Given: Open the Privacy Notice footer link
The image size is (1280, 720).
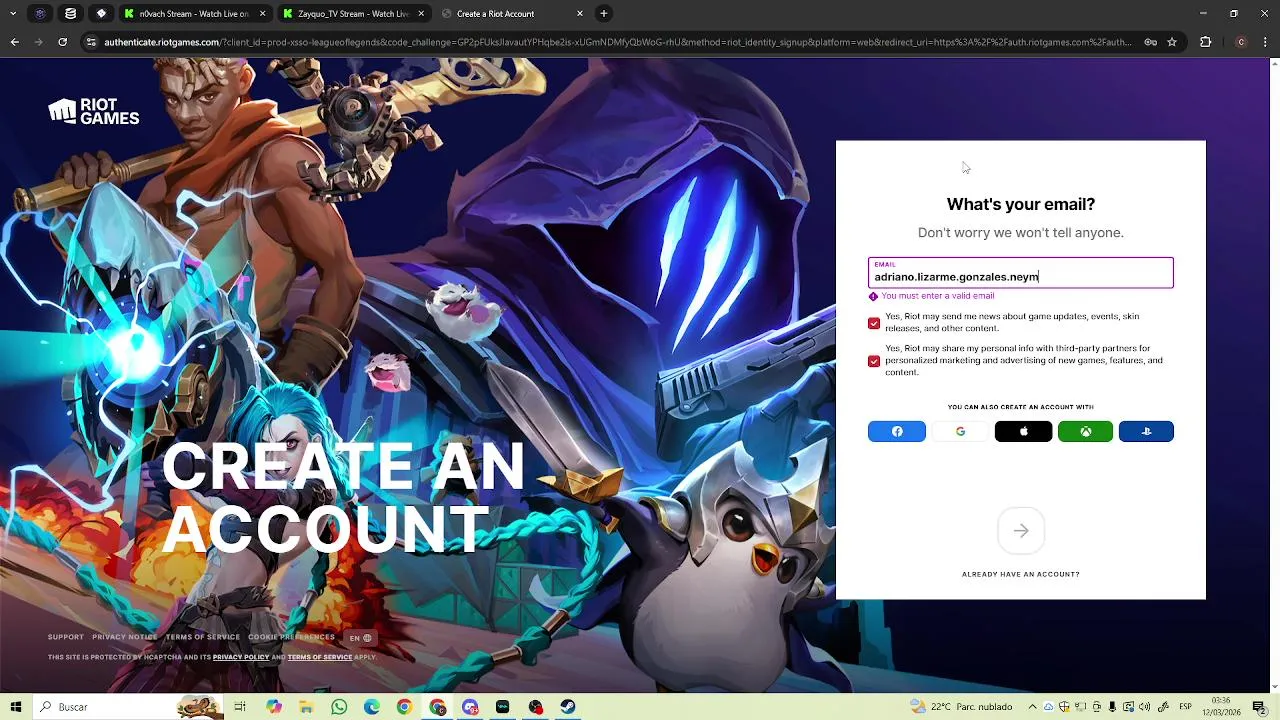Looking at the screenshot, I should coord(125,637).
